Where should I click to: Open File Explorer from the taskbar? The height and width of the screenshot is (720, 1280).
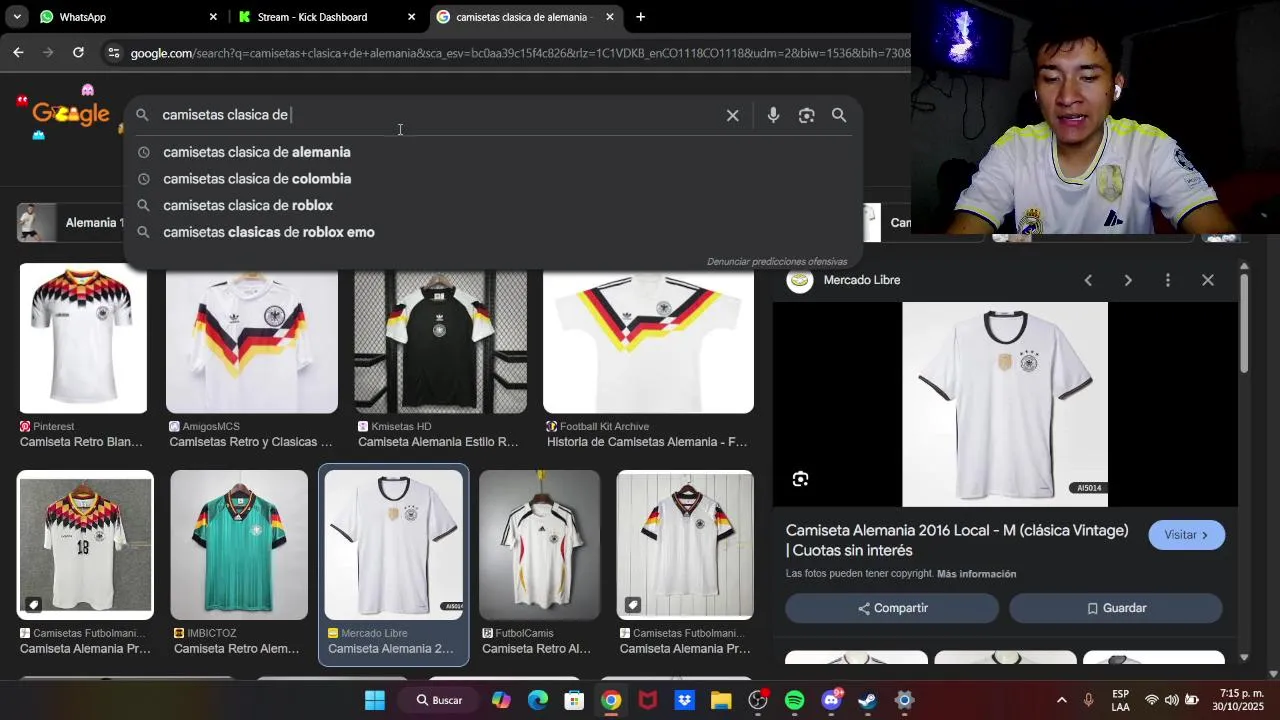pyautogui.click(x=721, y=700)
